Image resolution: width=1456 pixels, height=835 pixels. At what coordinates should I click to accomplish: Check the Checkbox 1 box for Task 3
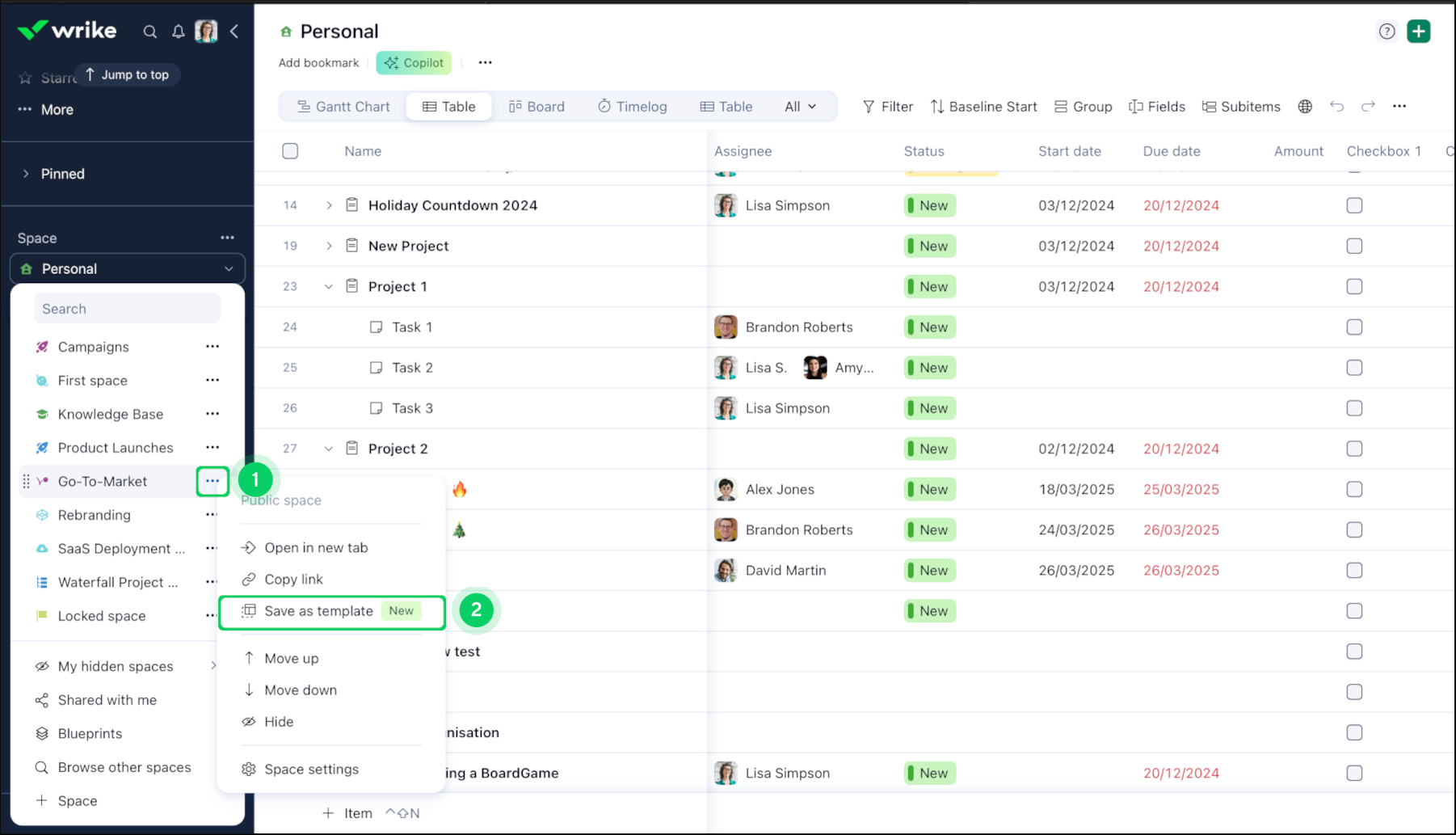click(x=1354, y=408)
